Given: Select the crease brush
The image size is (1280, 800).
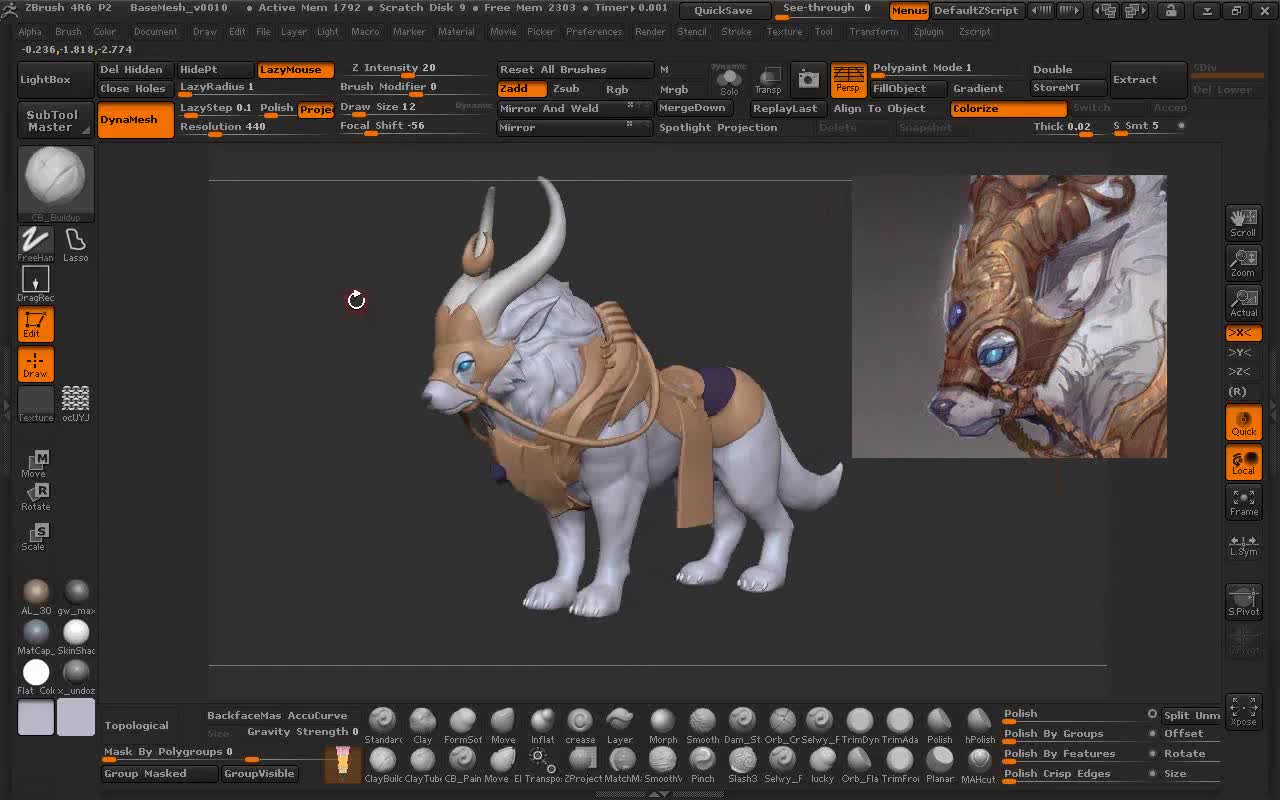Looking at the screenshot, I should [x=580, y=726].
